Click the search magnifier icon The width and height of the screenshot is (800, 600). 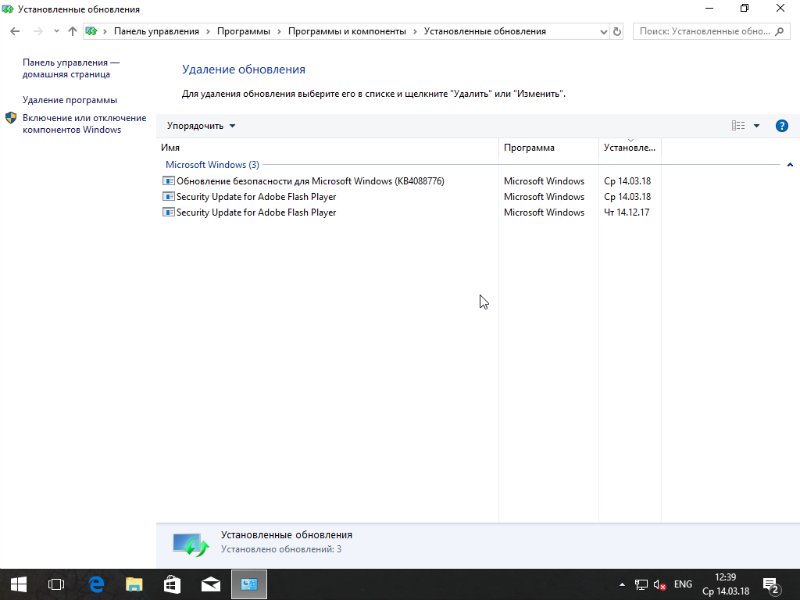coord(779,32)
